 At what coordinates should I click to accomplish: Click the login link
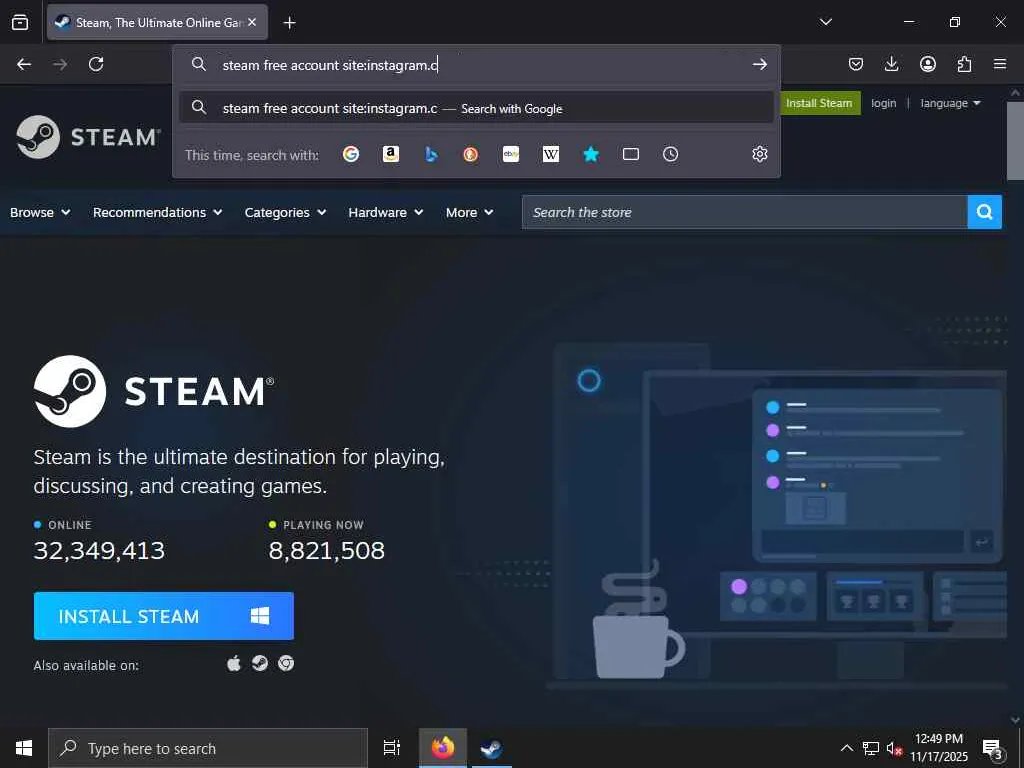click(884, 103)
